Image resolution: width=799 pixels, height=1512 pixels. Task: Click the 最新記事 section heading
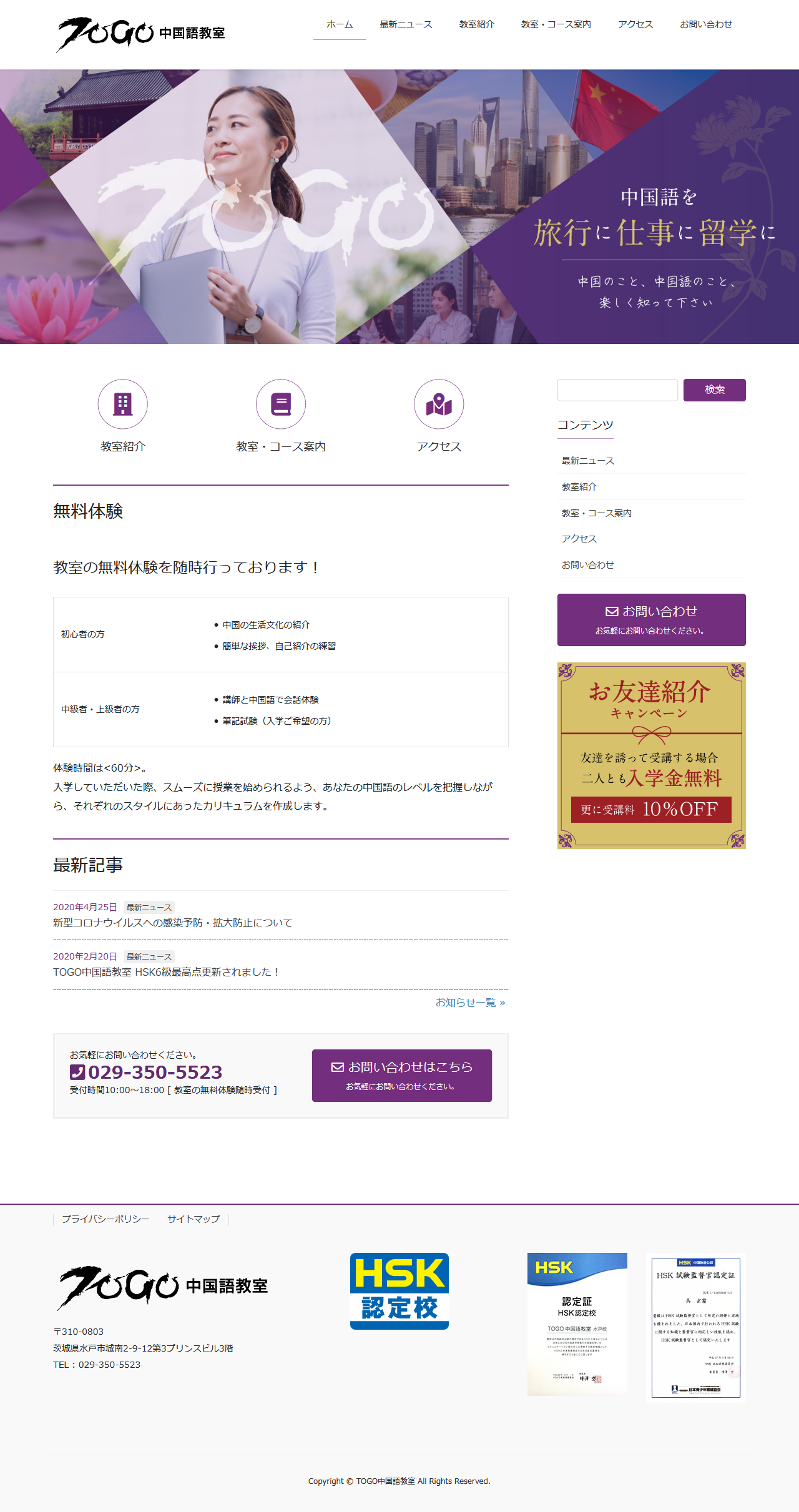88,865
